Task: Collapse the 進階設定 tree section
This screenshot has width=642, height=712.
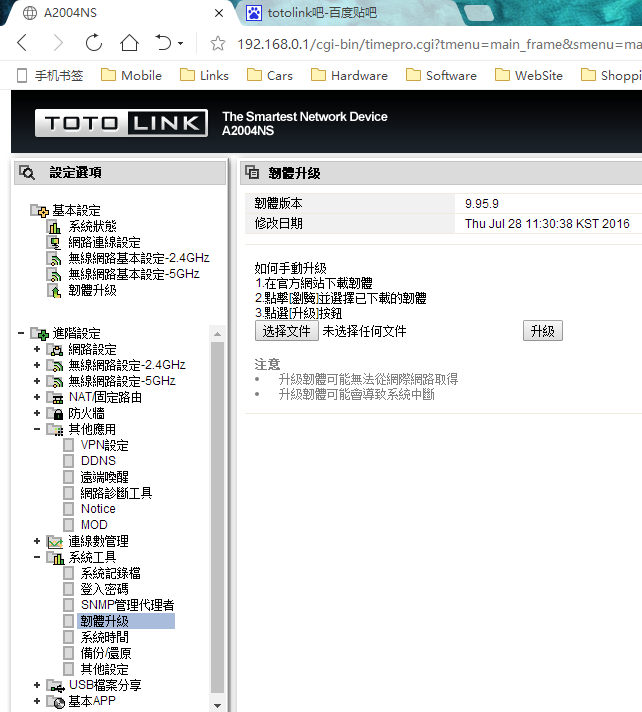Action: (x=21, y=333)
